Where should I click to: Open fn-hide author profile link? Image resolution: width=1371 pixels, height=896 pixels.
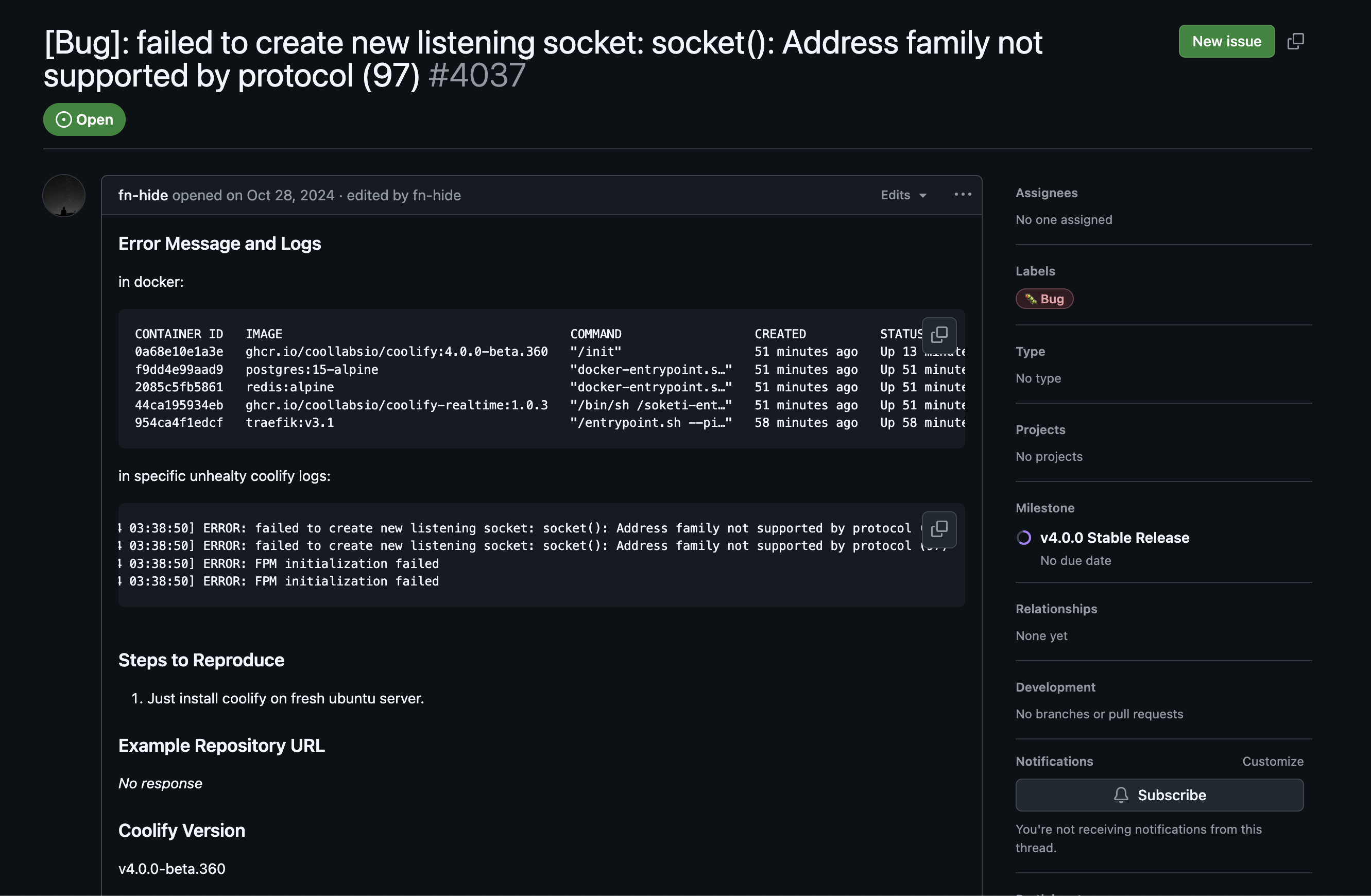[143, 195]
